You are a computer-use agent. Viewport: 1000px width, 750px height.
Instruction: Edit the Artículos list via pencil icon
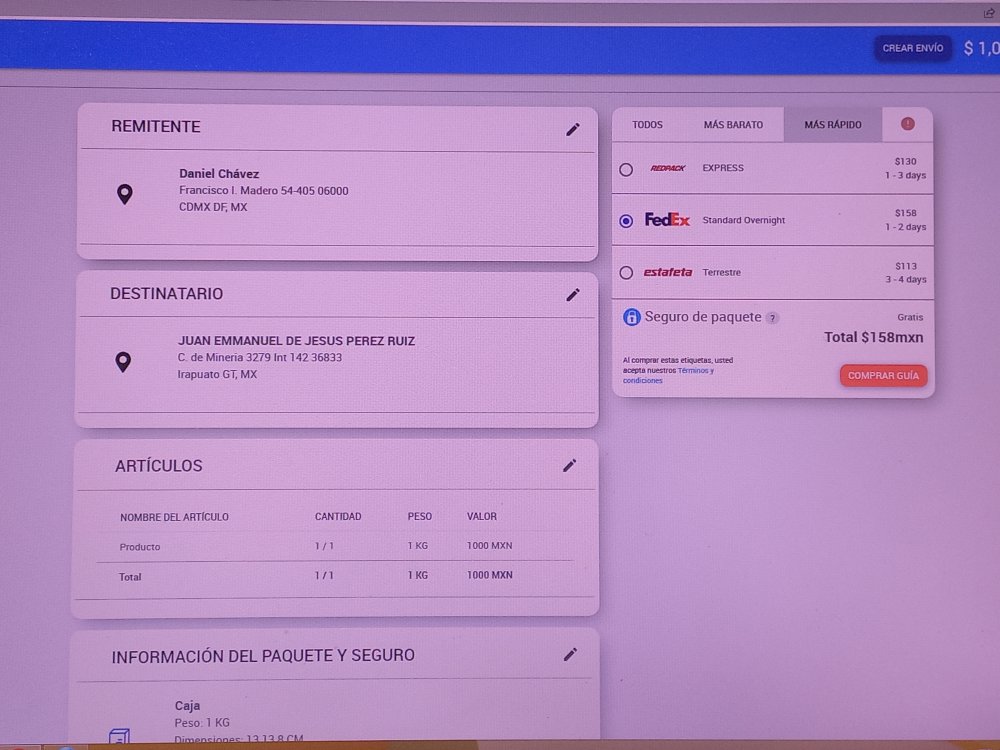click(570, 465)
